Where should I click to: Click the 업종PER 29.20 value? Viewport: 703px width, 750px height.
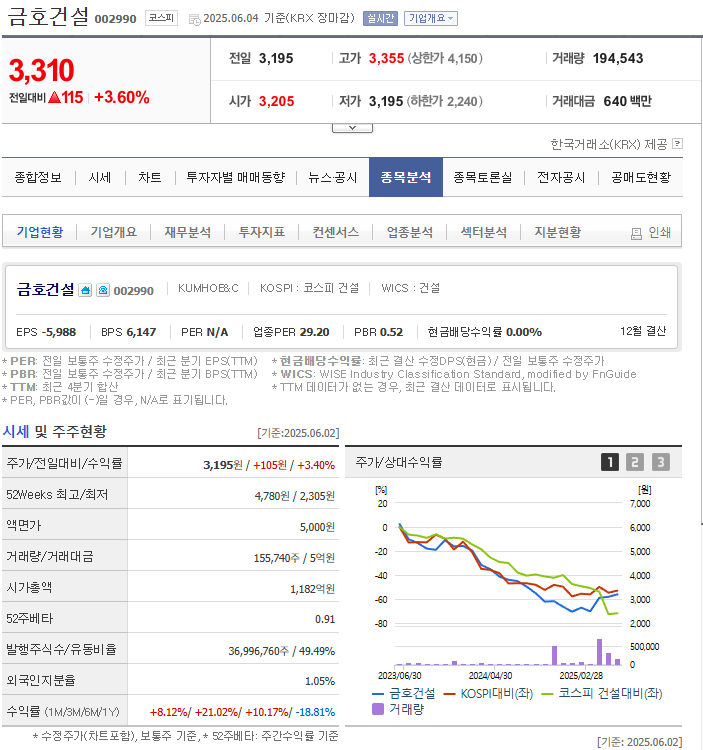[x=315, y=332]
